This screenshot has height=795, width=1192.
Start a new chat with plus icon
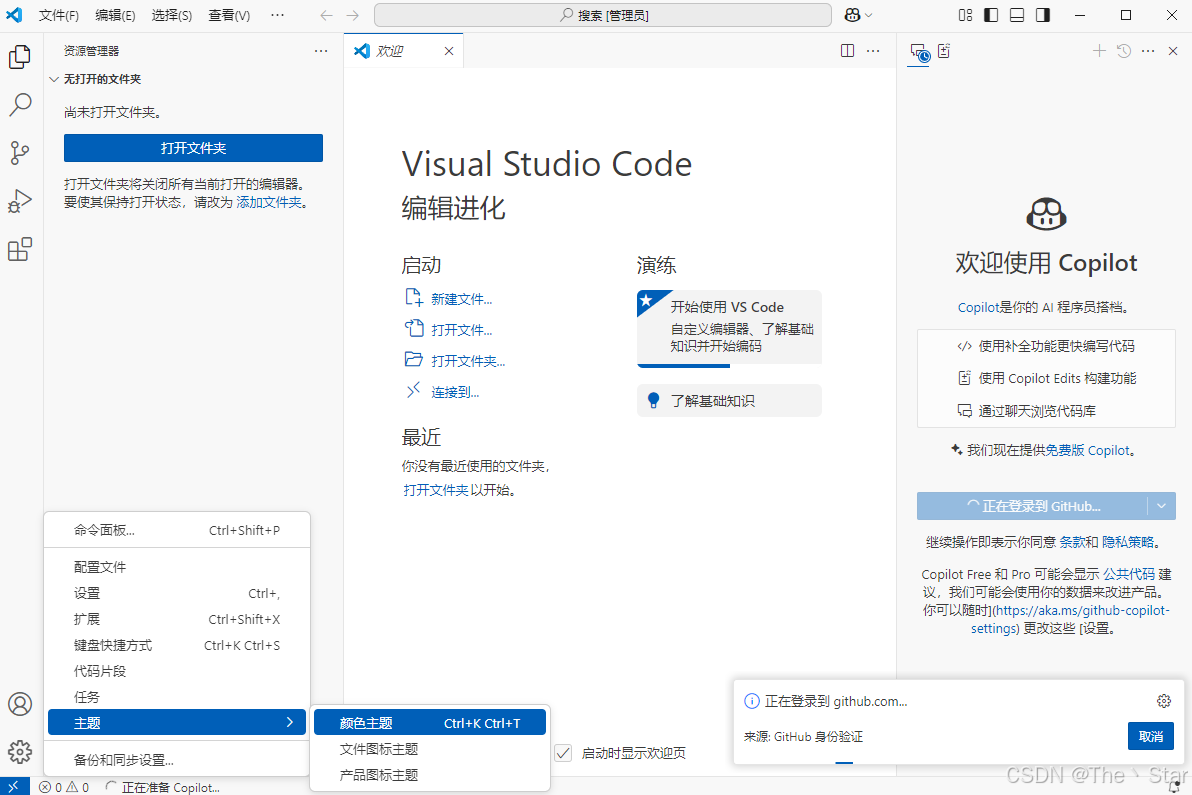(x=1099, y=51)
